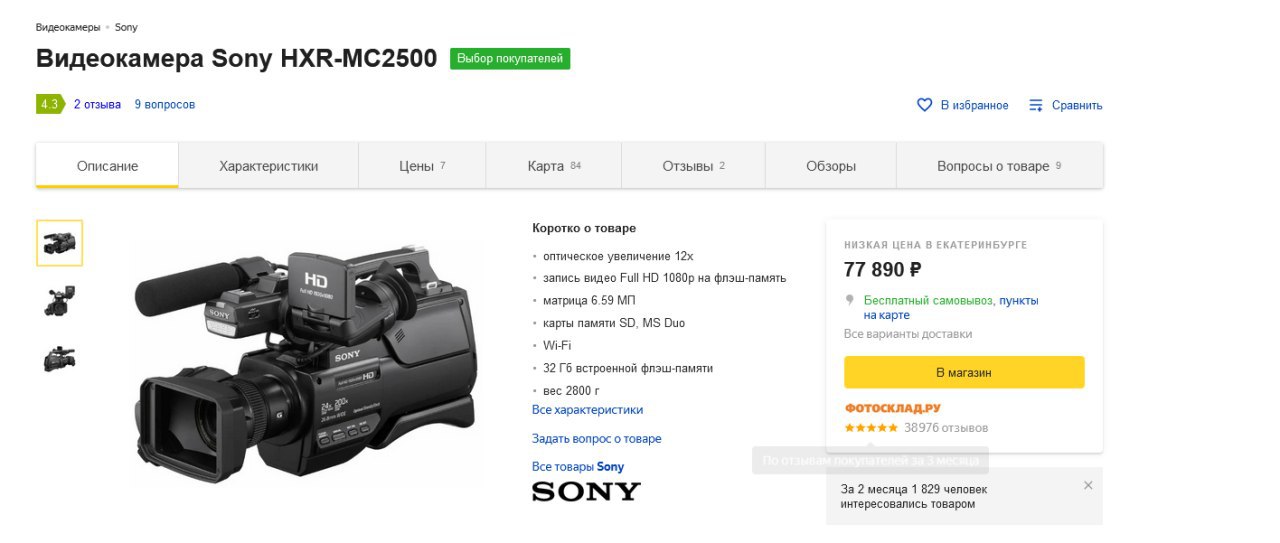Click the В магазин button

coord(964,372)
